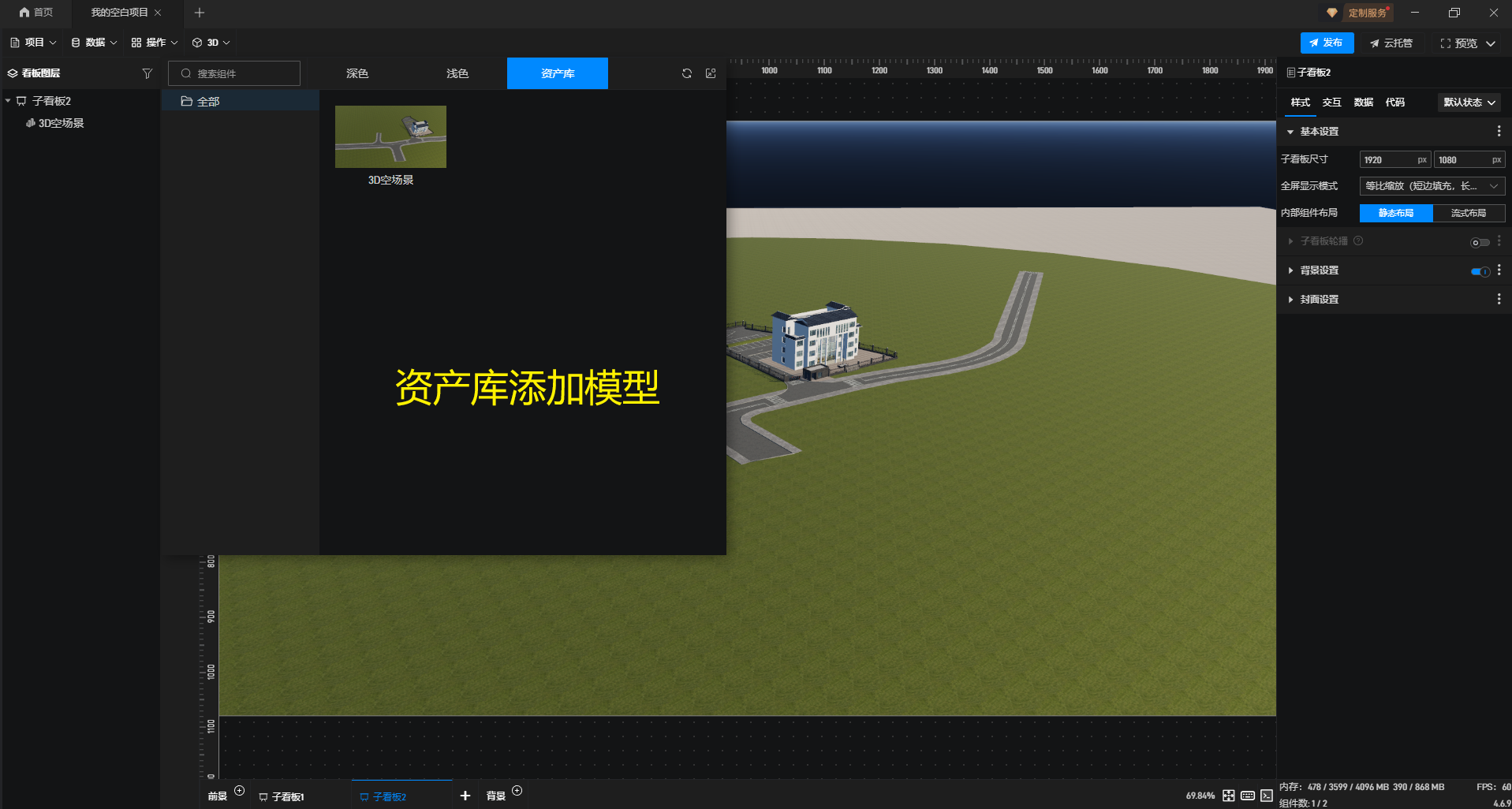Enable the 子看板轮播 switch

point(1480,242)
